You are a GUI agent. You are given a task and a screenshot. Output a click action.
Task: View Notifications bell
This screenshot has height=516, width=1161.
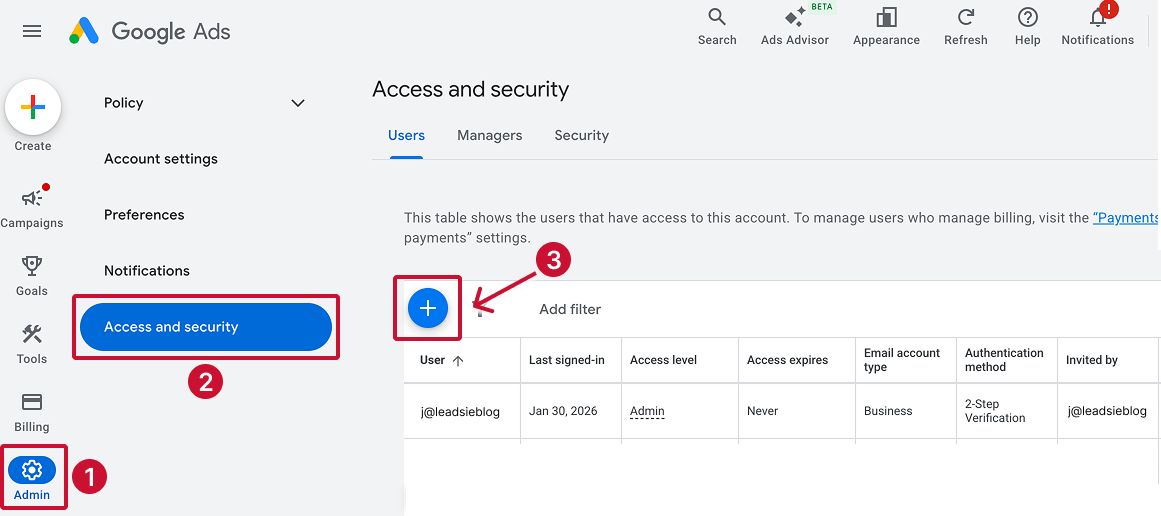point(1097,27)
